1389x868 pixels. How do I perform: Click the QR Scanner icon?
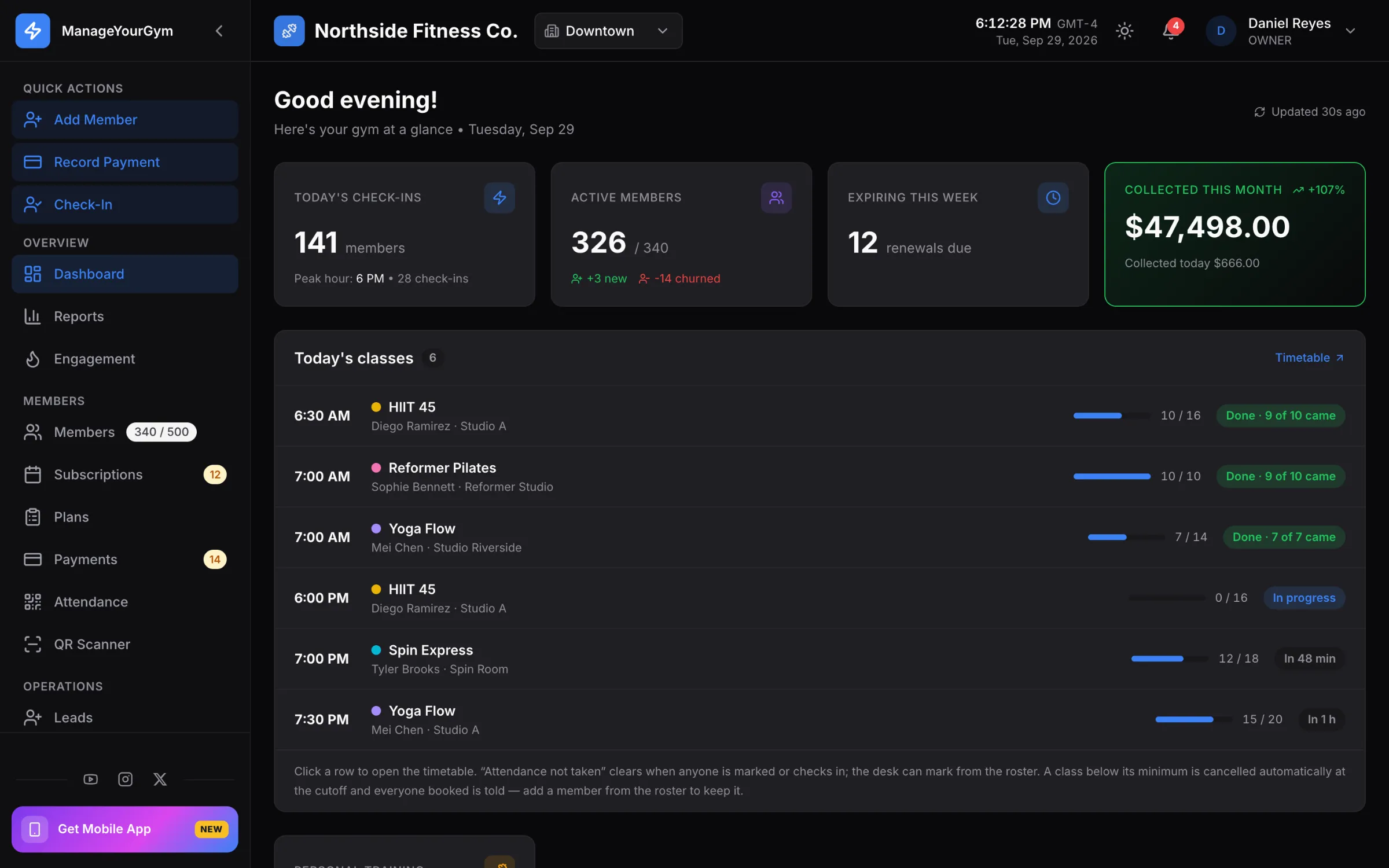(32, 644)
